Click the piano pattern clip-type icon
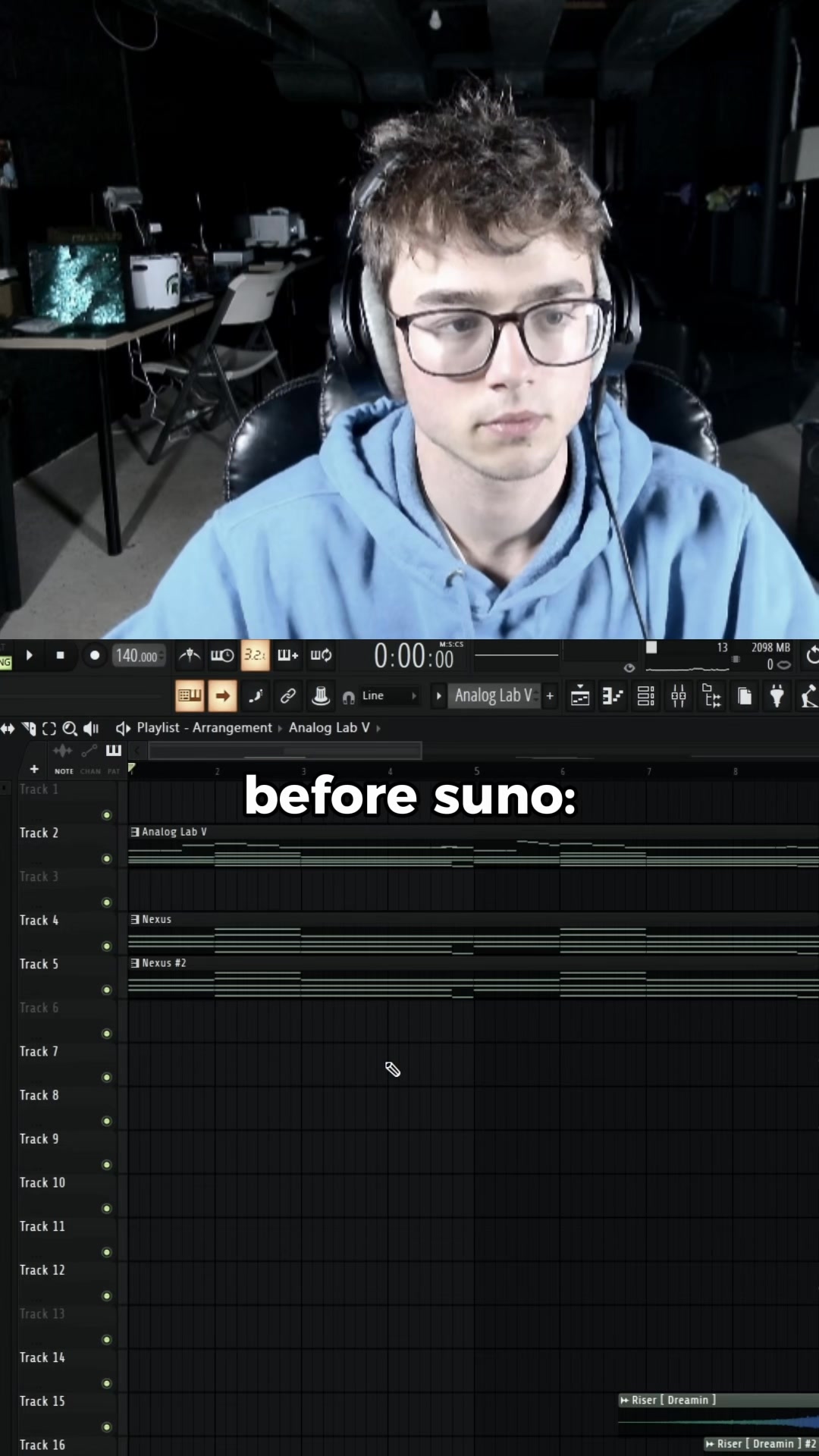 pos(114,751)
